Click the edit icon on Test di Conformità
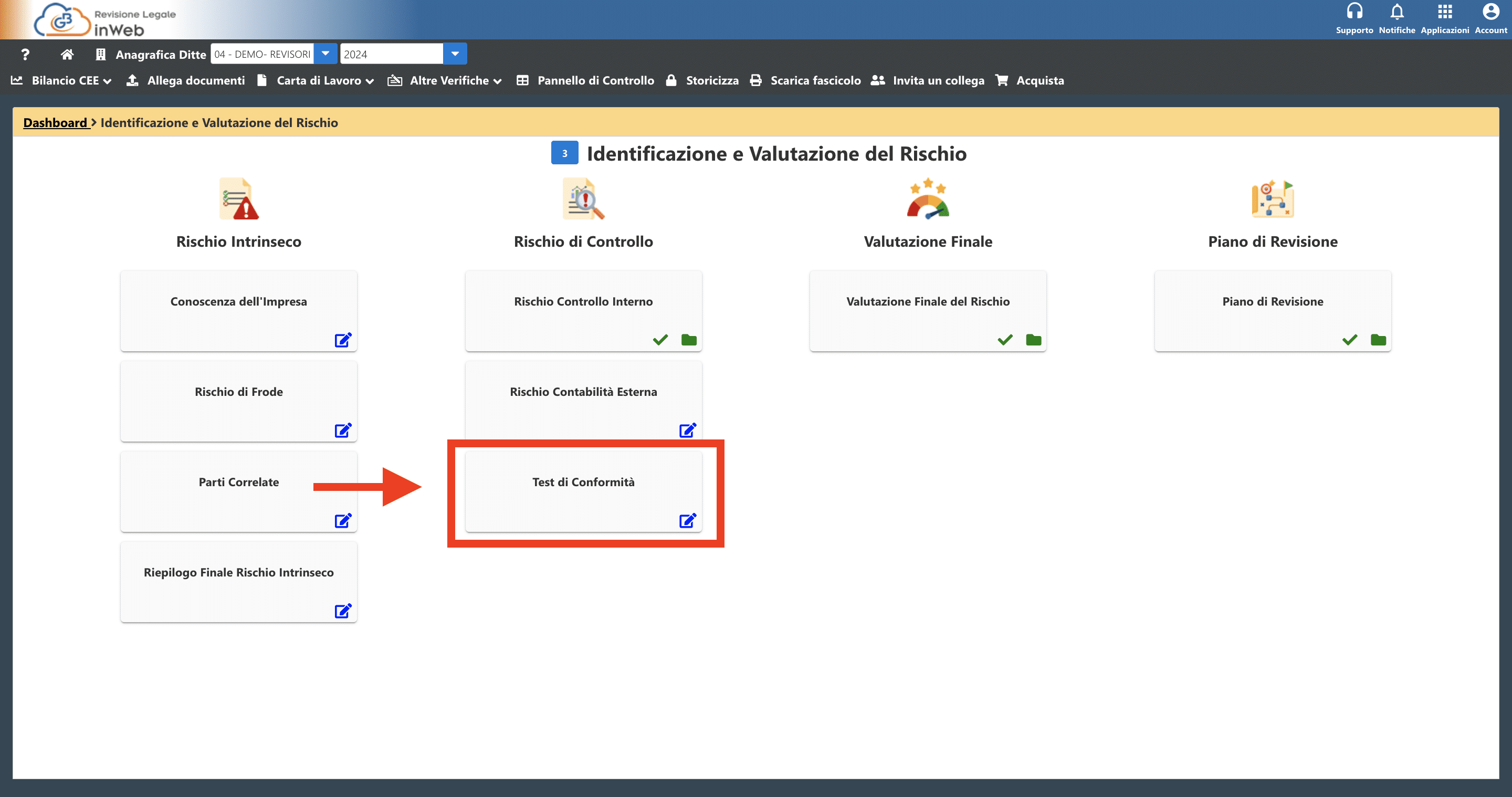This screenshot has width=1512, height=797. 687,521
